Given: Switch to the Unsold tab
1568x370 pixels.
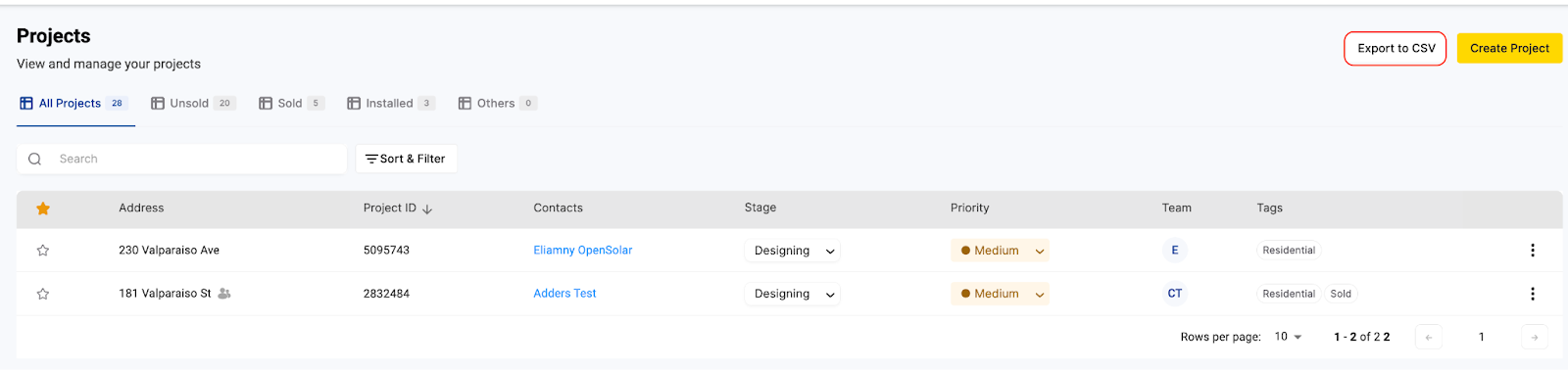Looking at the screenshot, I should click(x=193, y=103).
